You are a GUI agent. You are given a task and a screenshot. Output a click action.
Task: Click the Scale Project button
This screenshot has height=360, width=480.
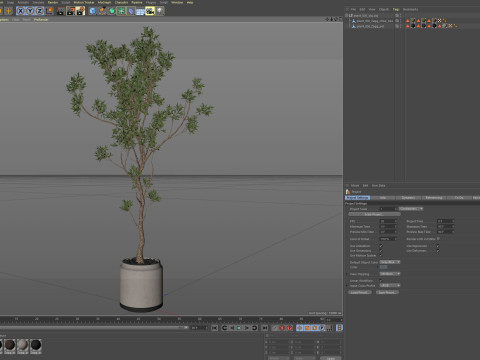[374, 214]
